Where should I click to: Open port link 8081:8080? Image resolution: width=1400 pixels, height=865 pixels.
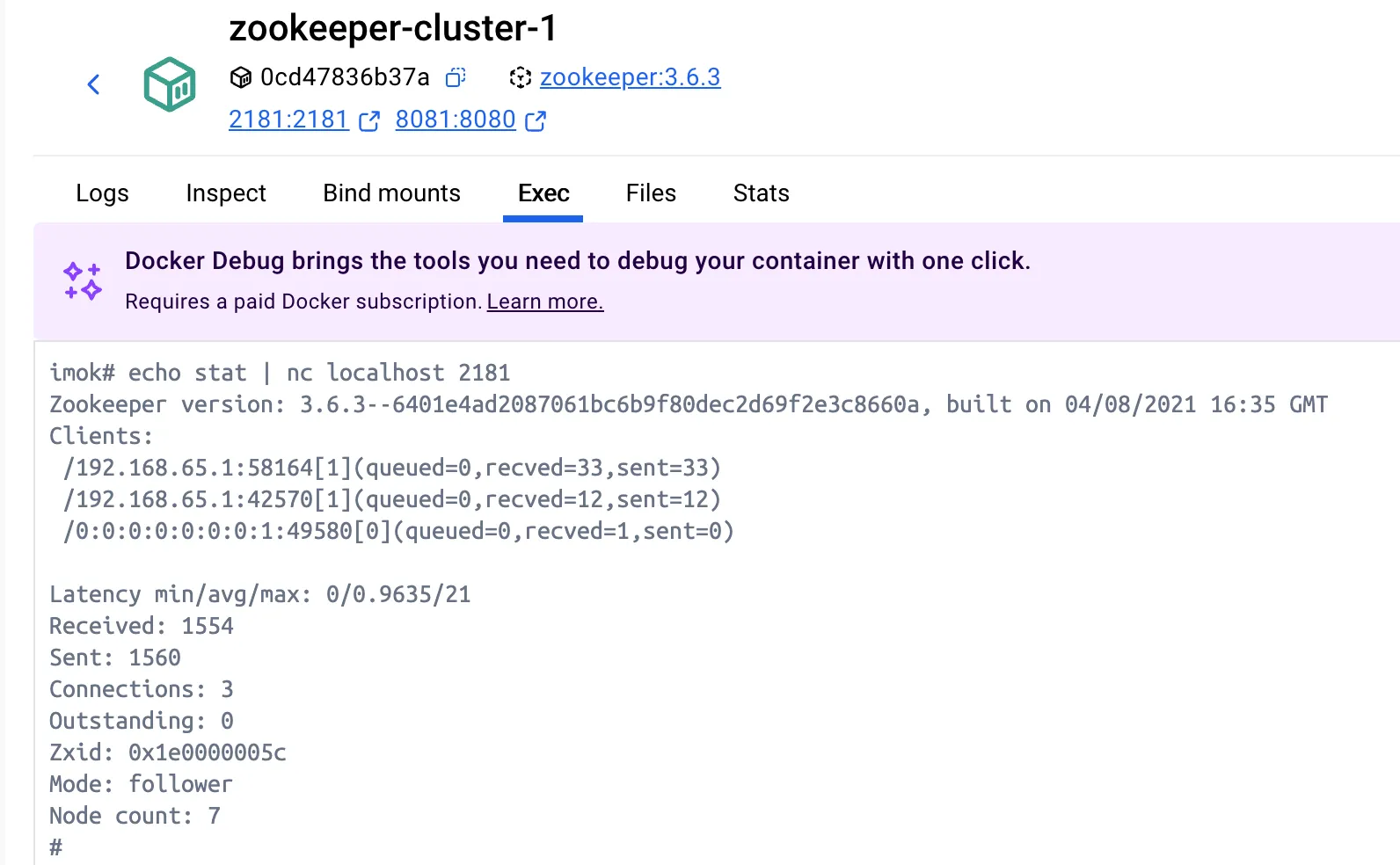click(x=456, y=120)
